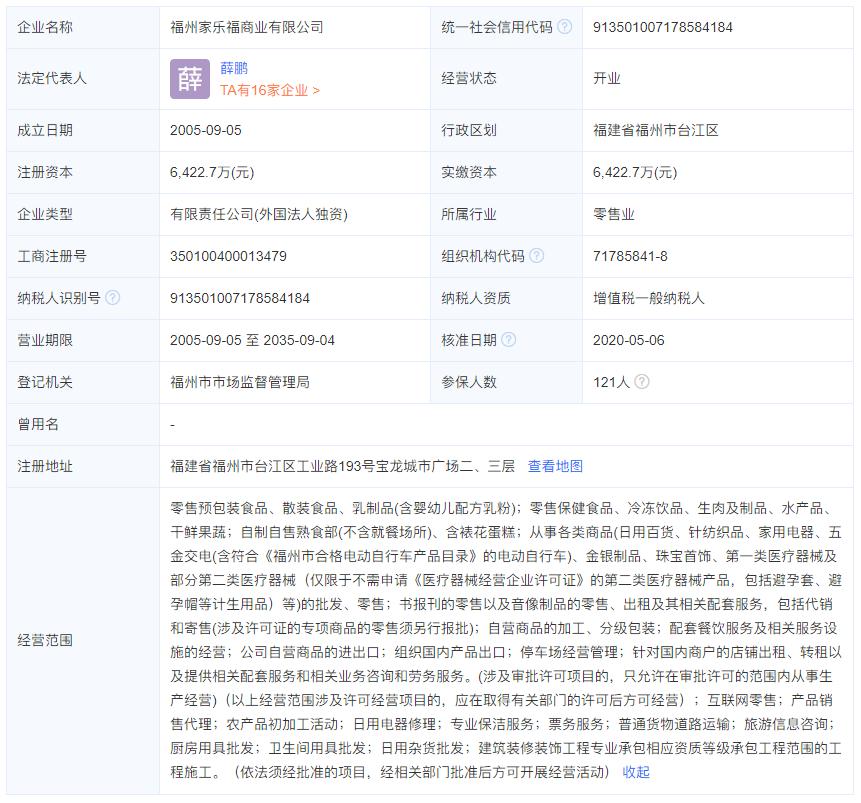Click the purple 薛 avatar thumbnail
The height and width of the screenshot is (803, 861).
[x=190, y=79]
